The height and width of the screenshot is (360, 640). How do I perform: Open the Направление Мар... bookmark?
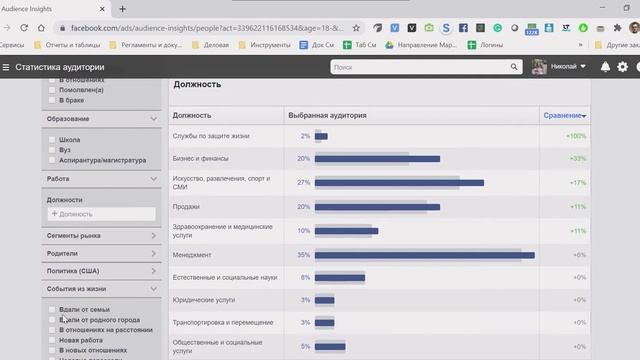[421, 45]
